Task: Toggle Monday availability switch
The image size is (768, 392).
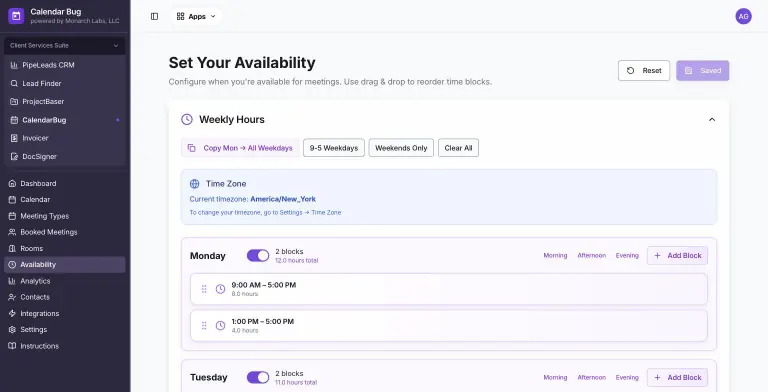Action: point(258,255)
